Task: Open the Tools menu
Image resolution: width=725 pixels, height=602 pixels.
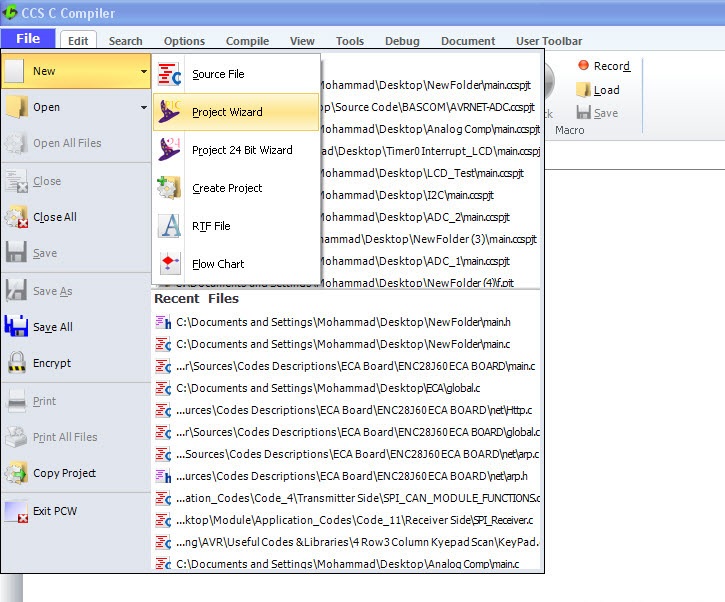Action: pos(350,41)
